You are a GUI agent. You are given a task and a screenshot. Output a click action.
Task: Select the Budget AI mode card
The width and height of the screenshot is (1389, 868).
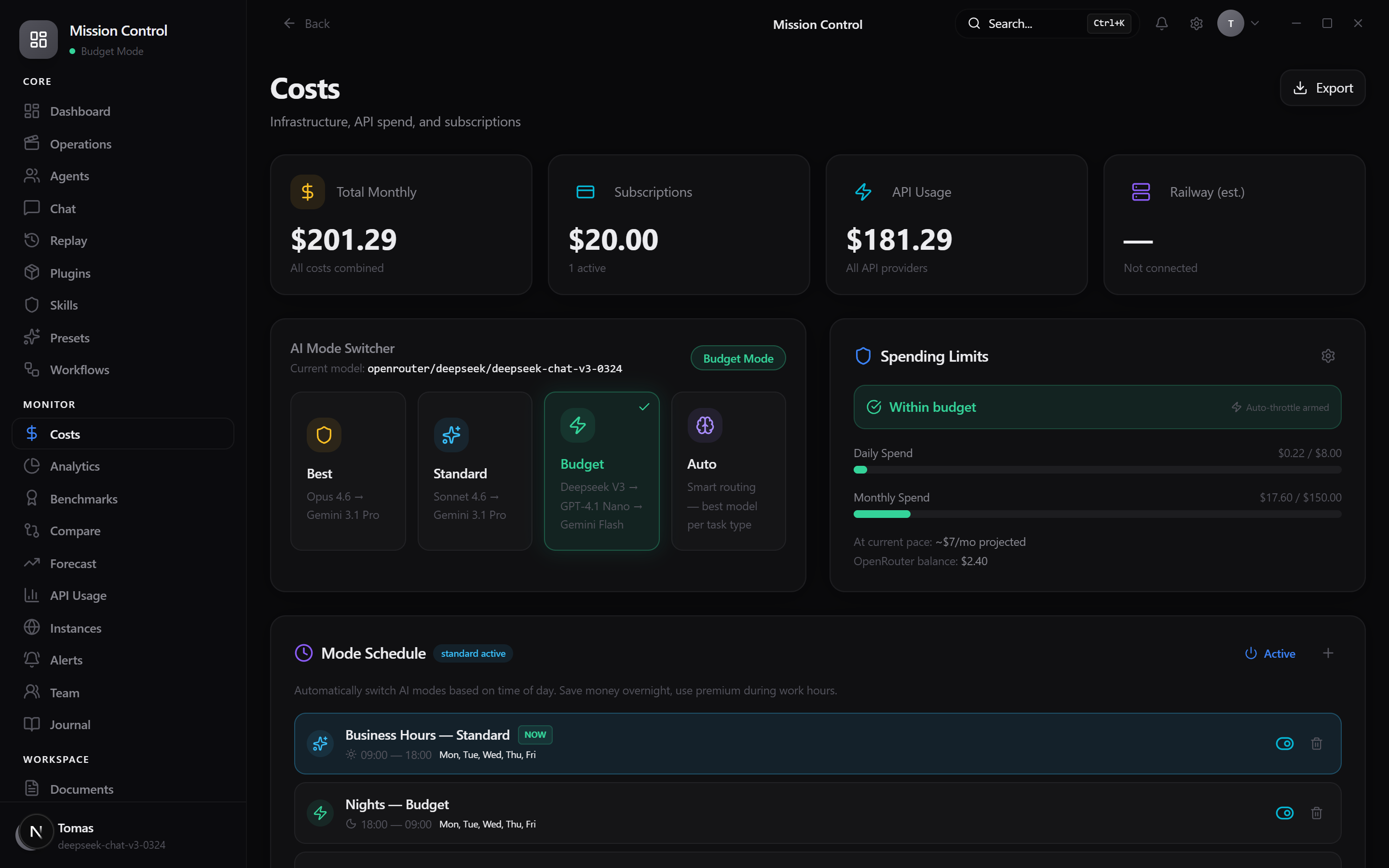[601, 471]
